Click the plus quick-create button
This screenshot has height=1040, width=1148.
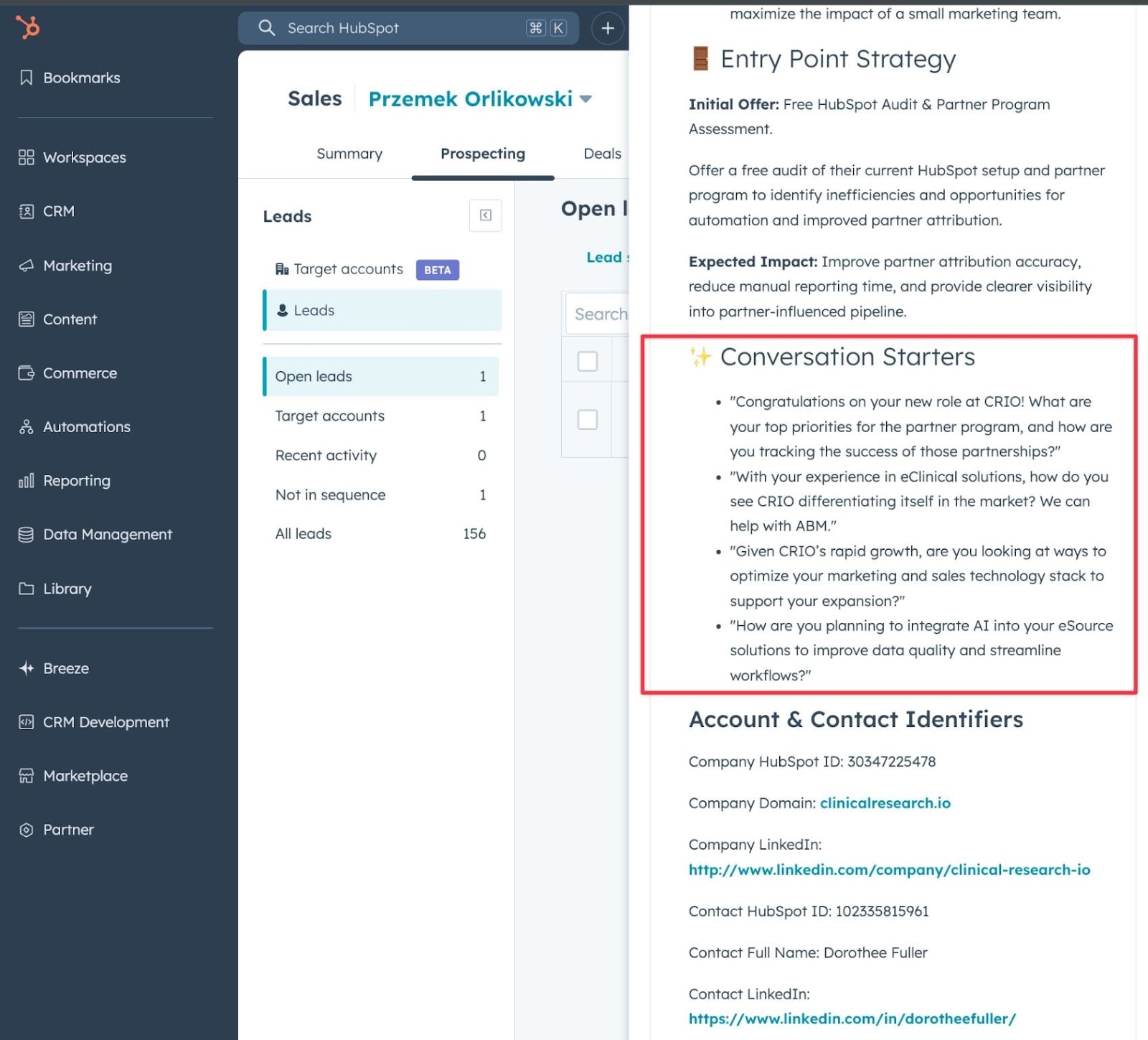click(x=608, y=28)
